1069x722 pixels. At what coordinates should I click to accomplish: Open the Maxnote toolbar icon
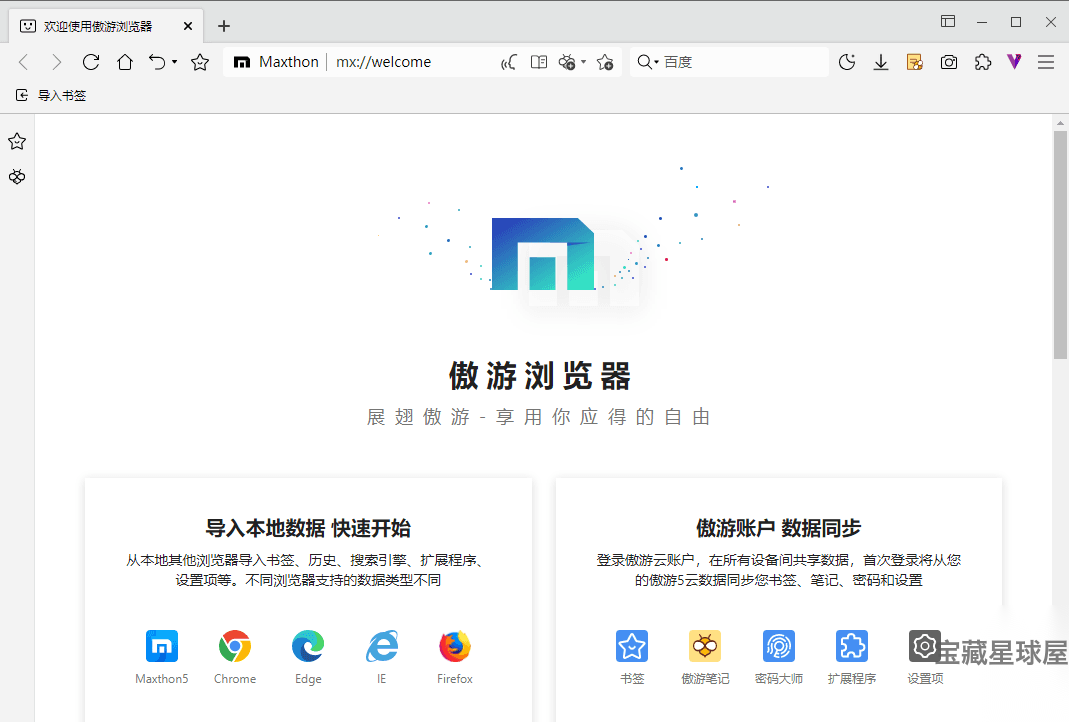click(914, 62)
